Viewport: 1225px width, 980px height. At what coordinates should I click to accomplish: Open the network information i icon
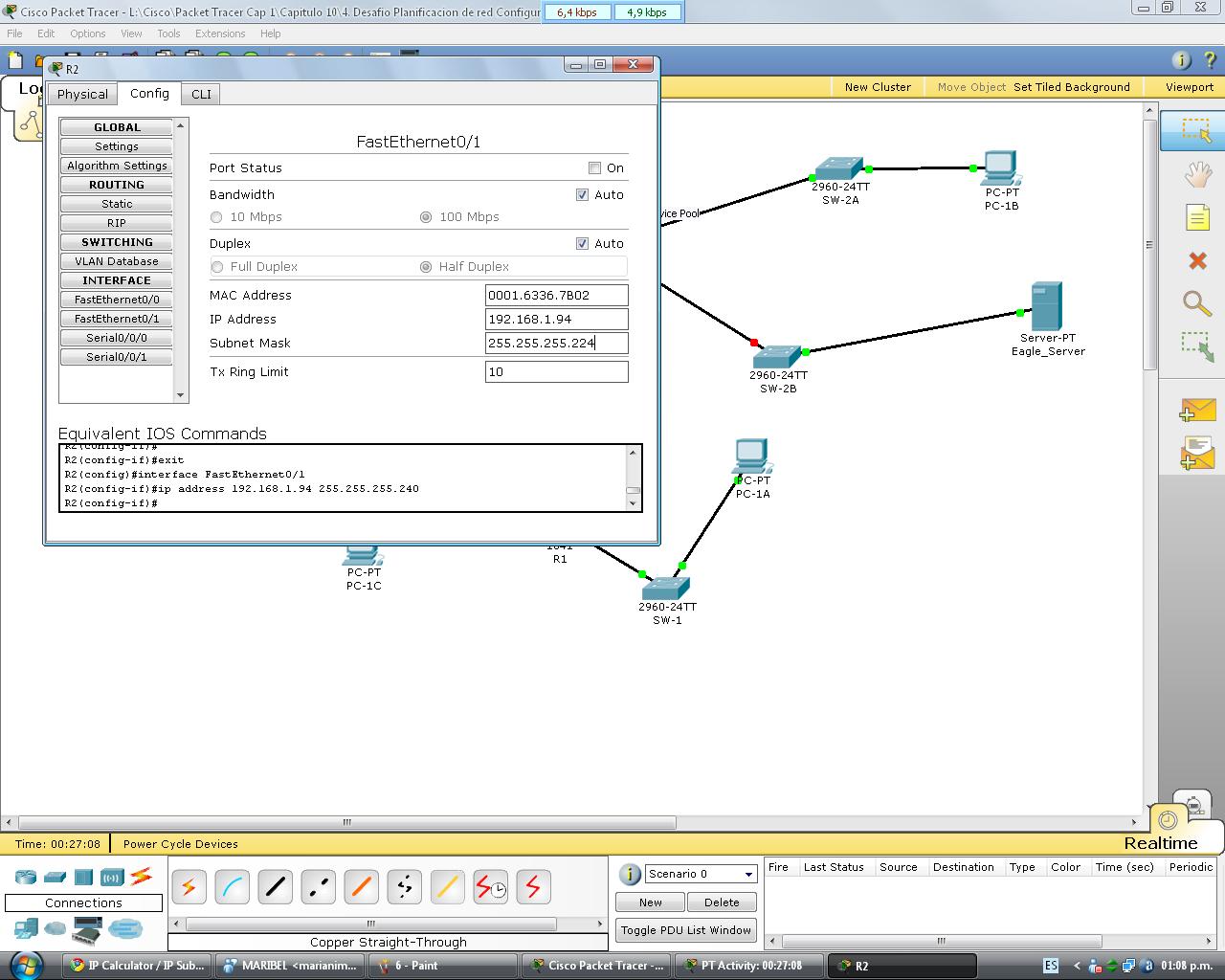click(x=1181, y=60)
